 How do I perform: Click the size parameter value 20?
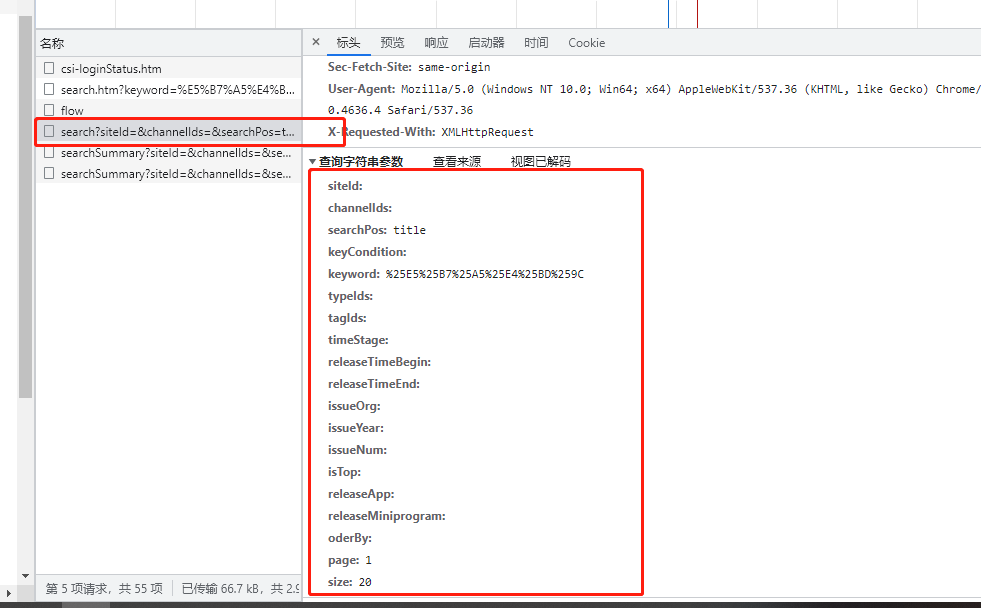click(365, 582)
